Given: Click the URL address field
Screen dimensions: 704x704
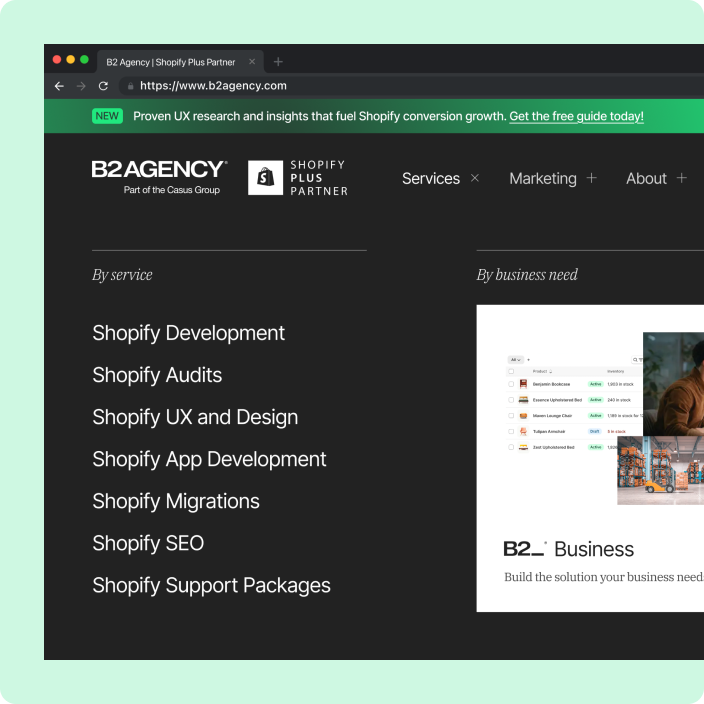Looking at the screenshot, I should pos(411,86).
